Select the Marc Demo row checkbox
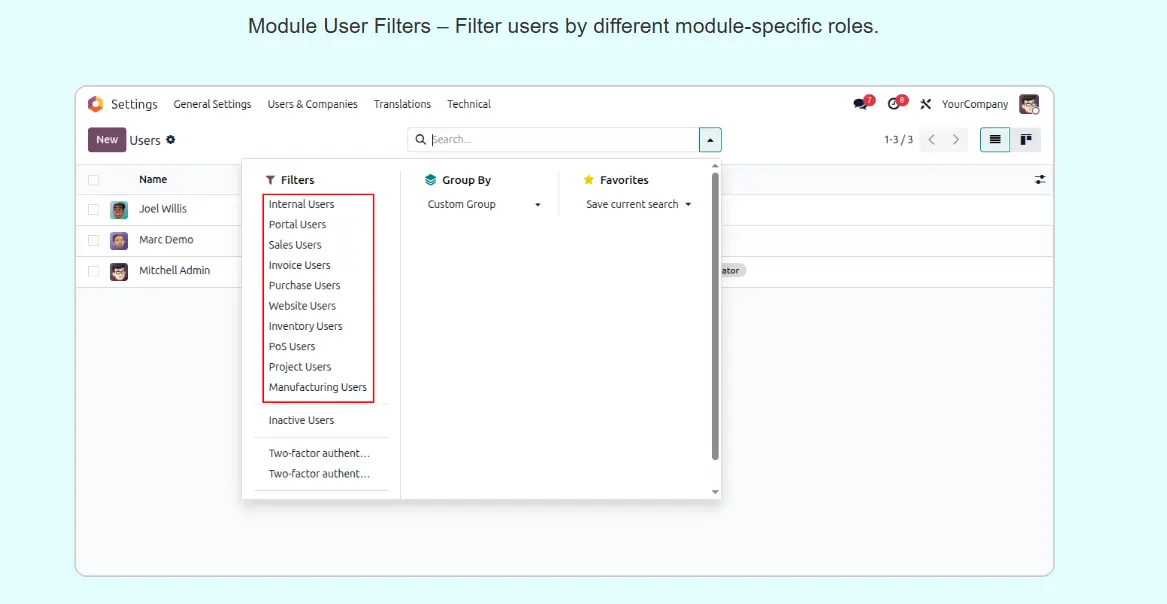1167x604 pixels. click(x=93, y=241)
